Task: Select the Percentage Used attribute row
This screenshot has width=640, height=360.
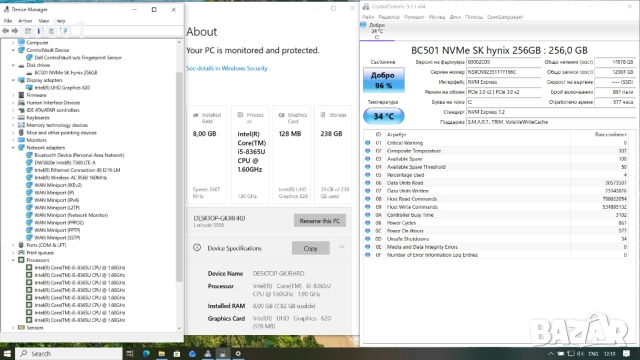Action: click(496, 175)
